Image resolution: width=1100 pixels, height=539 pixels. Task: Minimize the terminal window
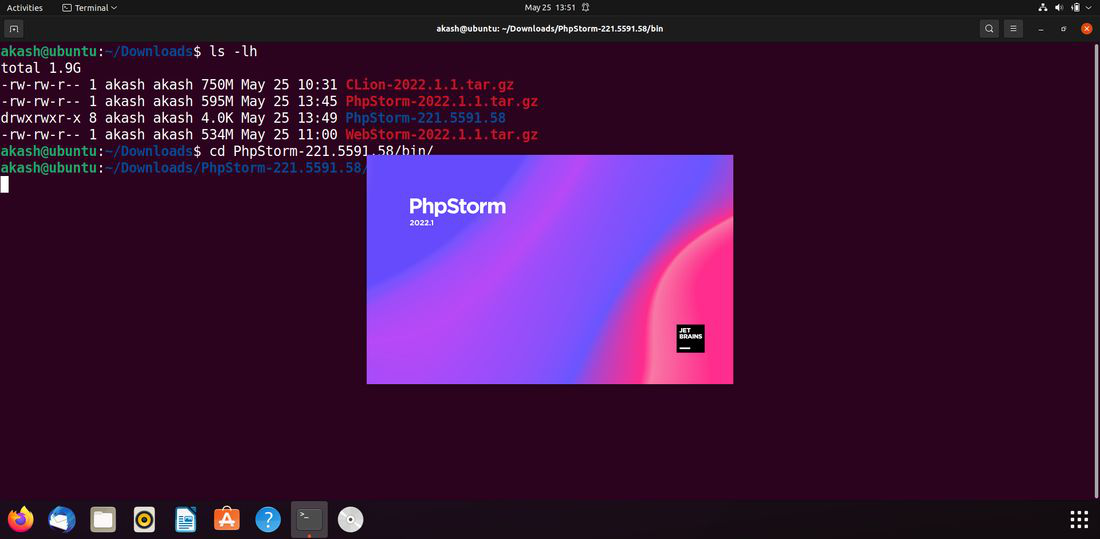click(1041, 29)
